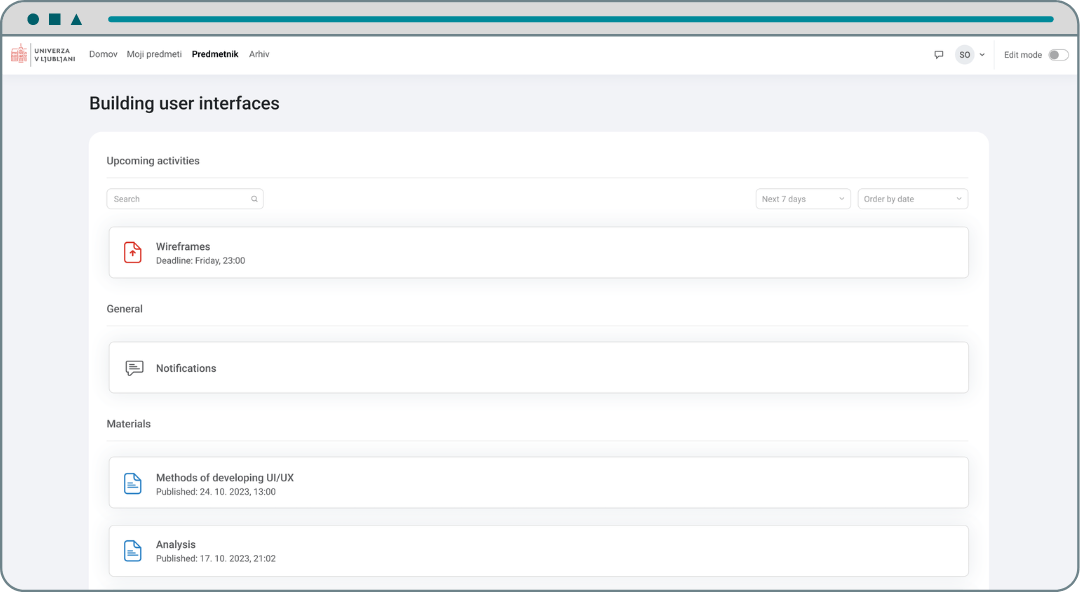Click the Methods of developing UI/UX document icon

[x=133, y=484]
